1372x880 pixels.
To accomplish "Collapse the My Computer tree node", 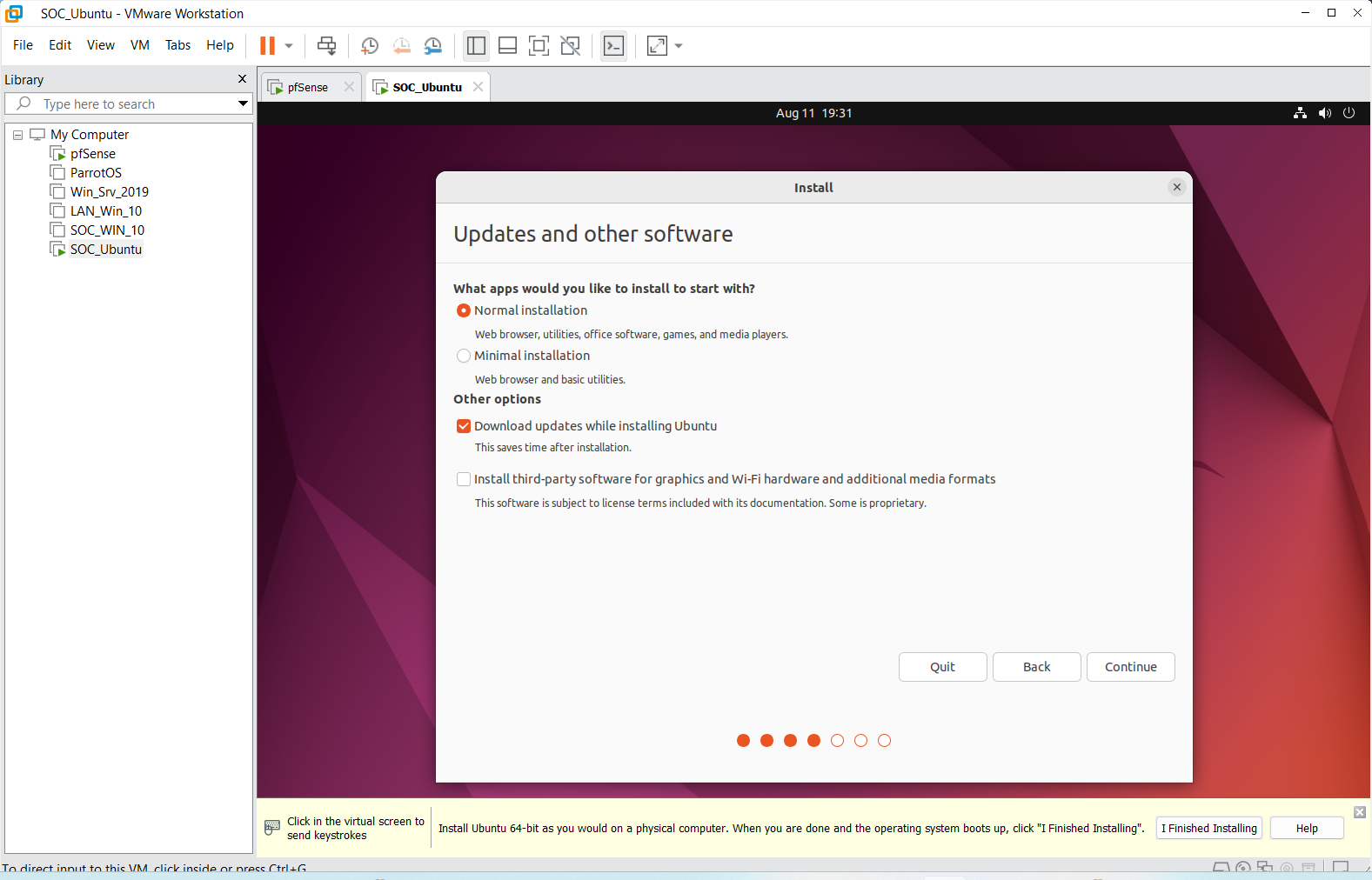I will (17, 135).
